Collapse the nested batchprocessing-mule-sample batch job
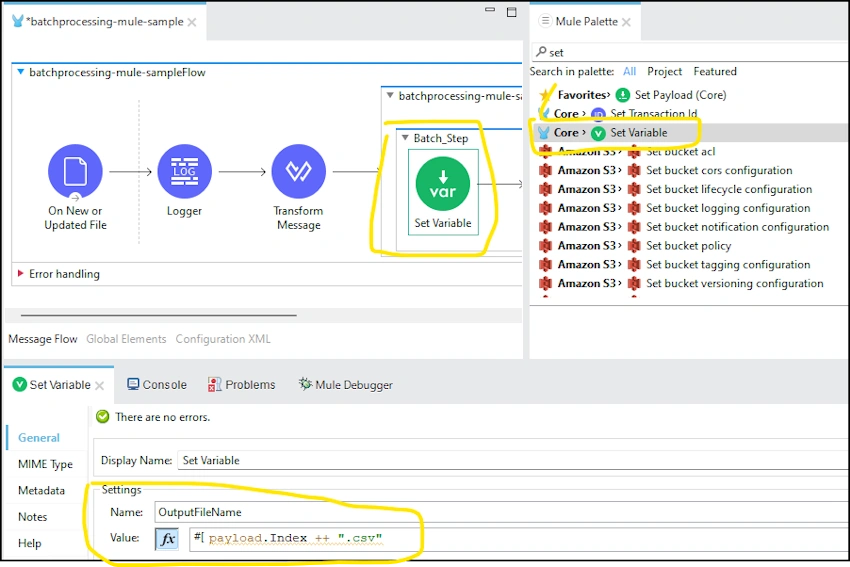 tap(390, 95)
